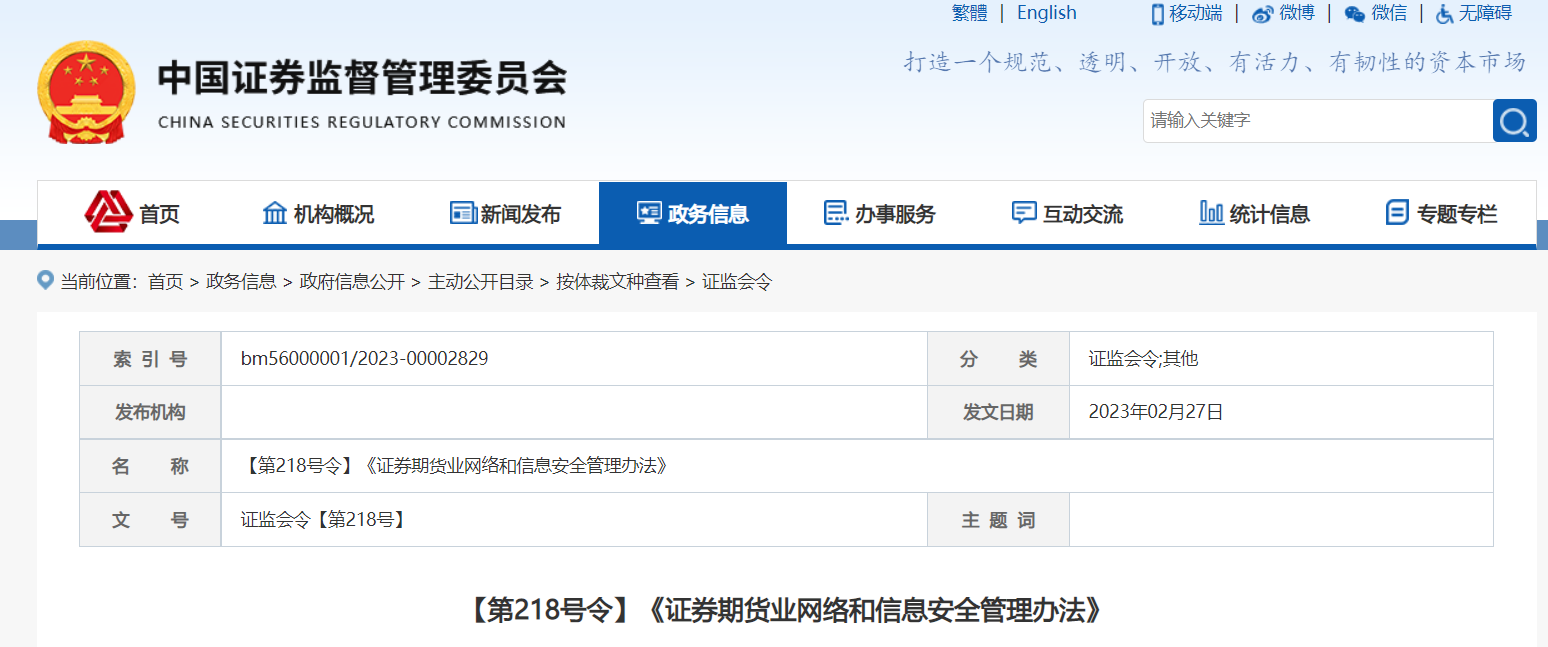Click the 主题词 label cell
This screenshot has height=647, width=1548.
(x=998, y=520)
